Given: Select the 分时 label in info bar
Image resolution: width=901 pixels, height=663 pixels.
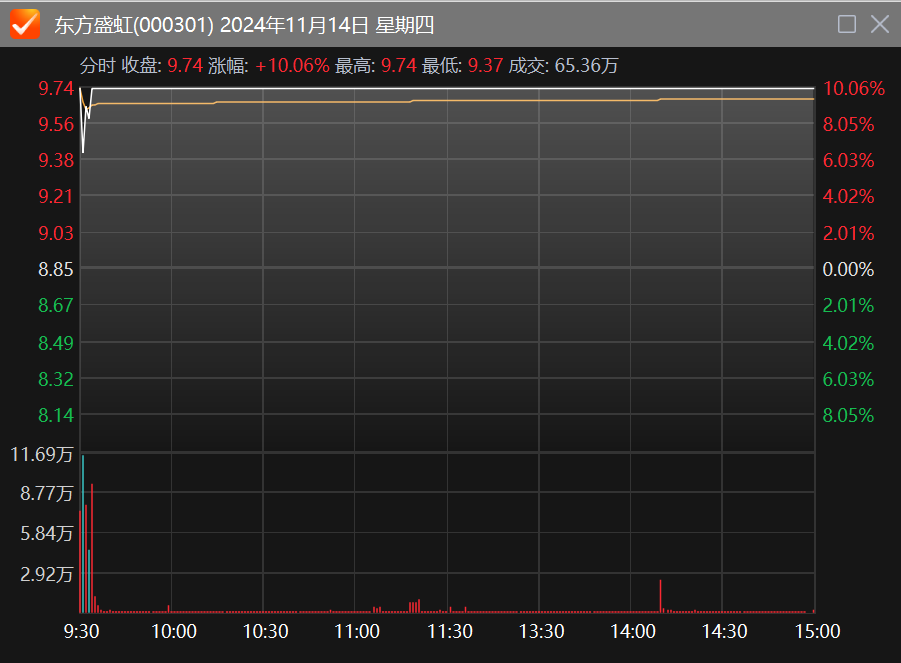Looking at the screenshot, I should coord(97,66).
